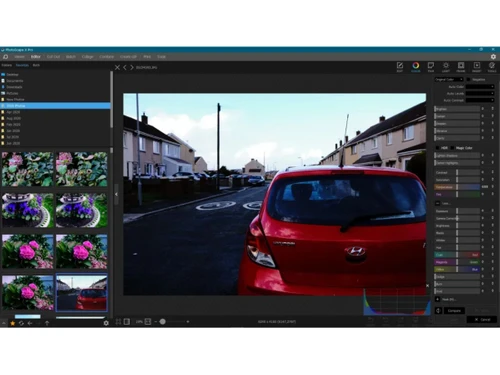Viewport: 500px width, 375px height.
Task: Go to previous photo arrow
Action: tap(125, 67)
